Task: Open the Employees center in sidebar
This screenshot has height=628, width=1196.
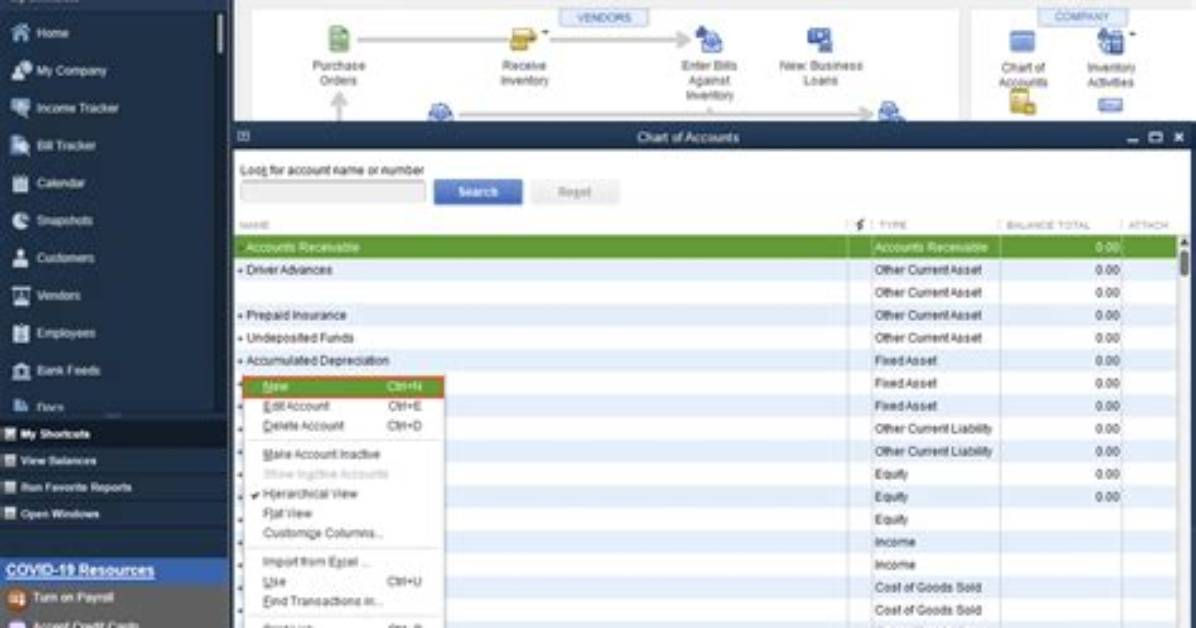Action: [x=53, y=333]
